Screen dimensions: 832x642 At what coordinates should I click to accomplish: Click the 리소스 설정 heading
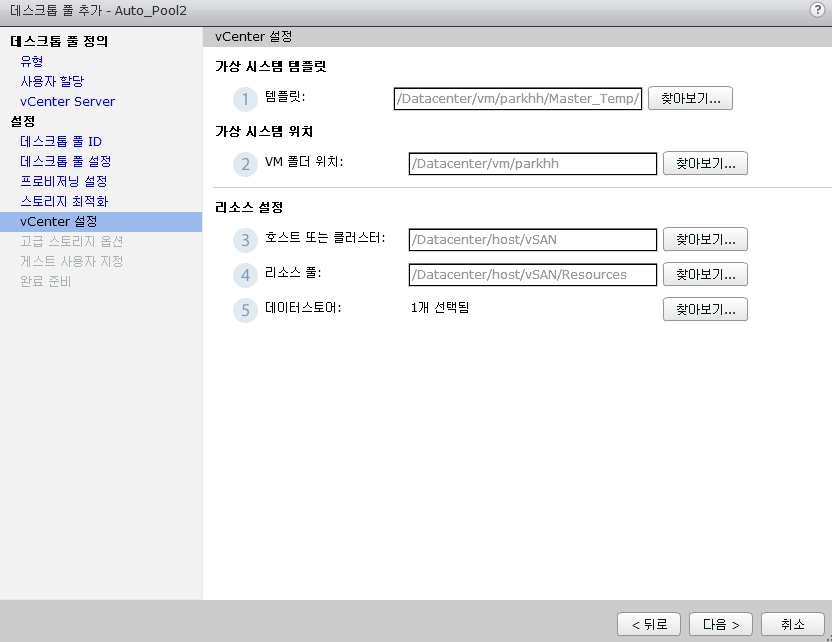point(249,207)
